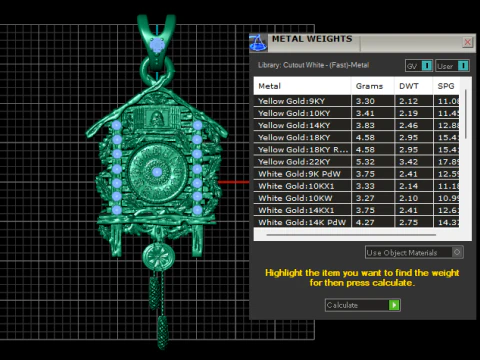
Task: Select the White Gold:14K PdW row
Action: click(x=356, y=222)
